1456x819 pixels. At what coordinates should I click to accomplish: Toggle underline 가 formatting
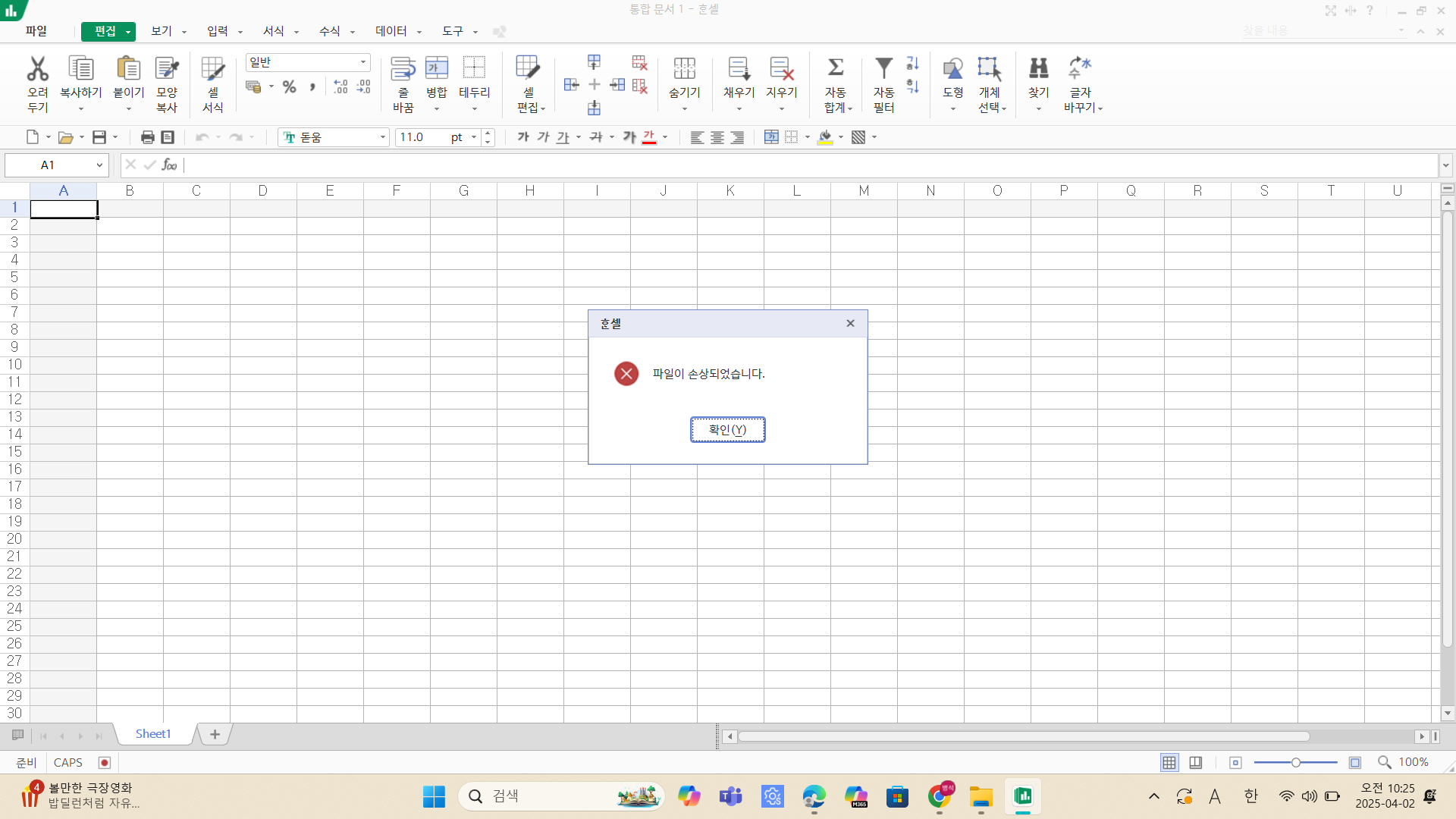(x=563, y=137)
